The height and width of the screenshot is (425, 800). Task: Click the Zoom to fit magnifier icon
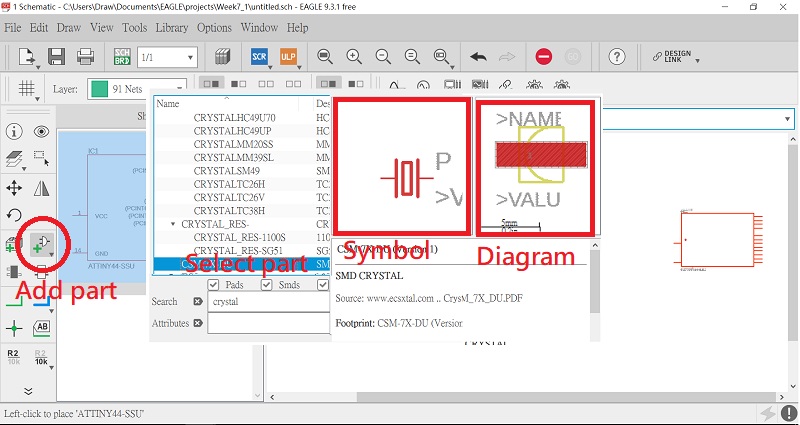324,56
